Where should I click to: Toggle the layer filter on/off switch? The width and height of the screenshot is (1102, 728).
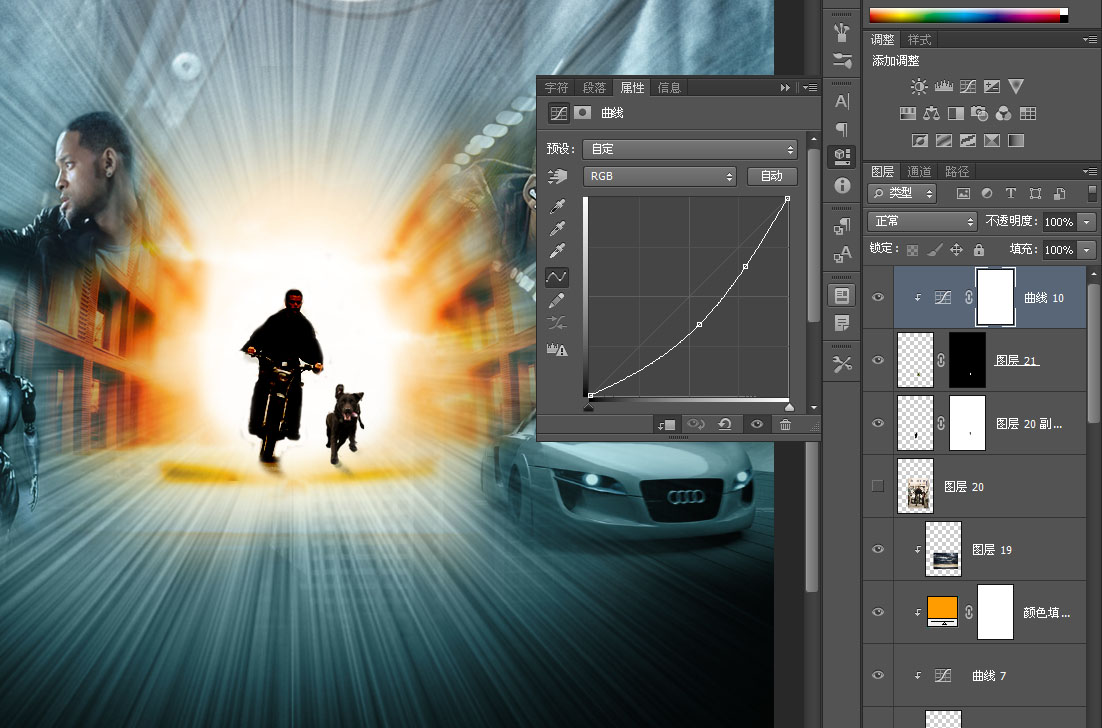click(1092, 193)
